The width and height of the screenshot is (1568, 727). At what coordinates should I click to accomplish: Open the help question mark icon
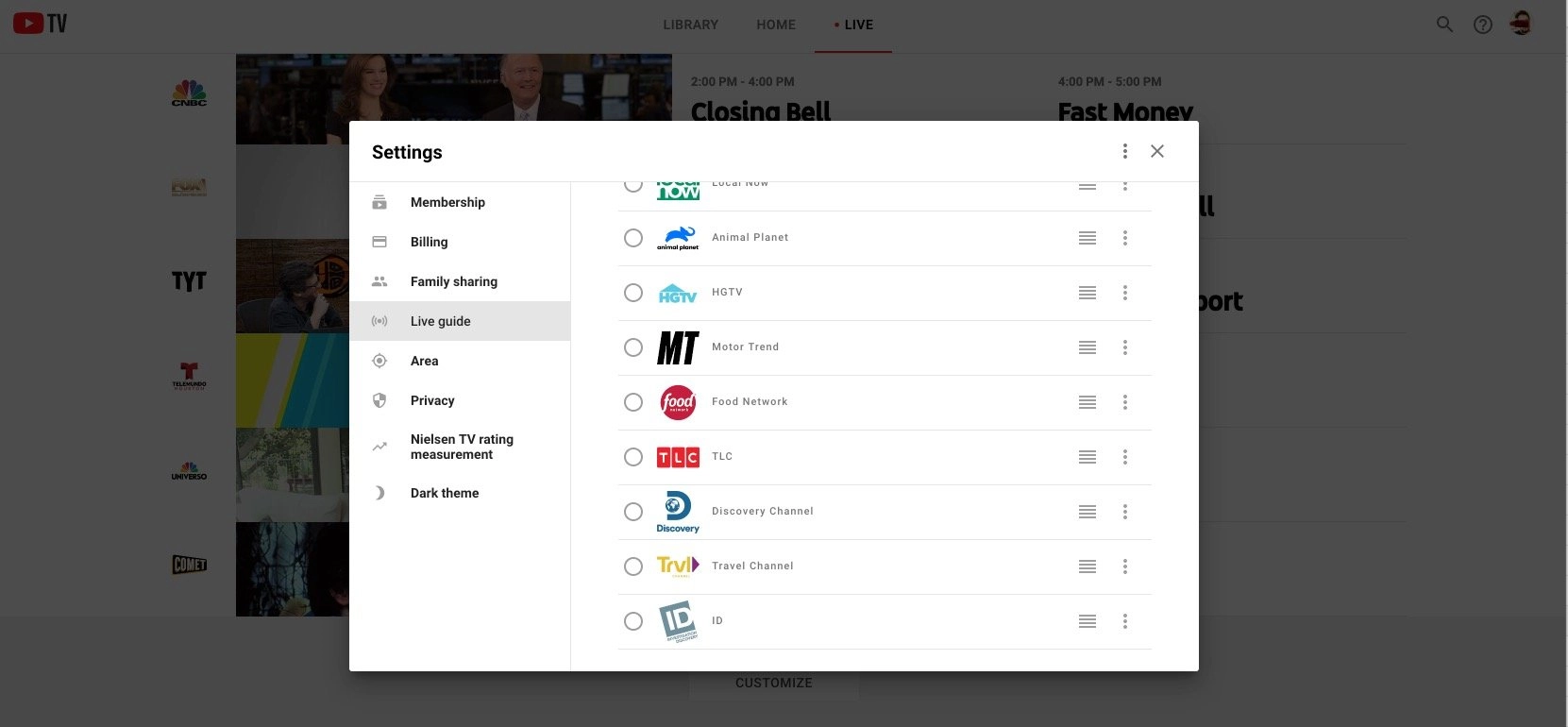click(1483, 25)
